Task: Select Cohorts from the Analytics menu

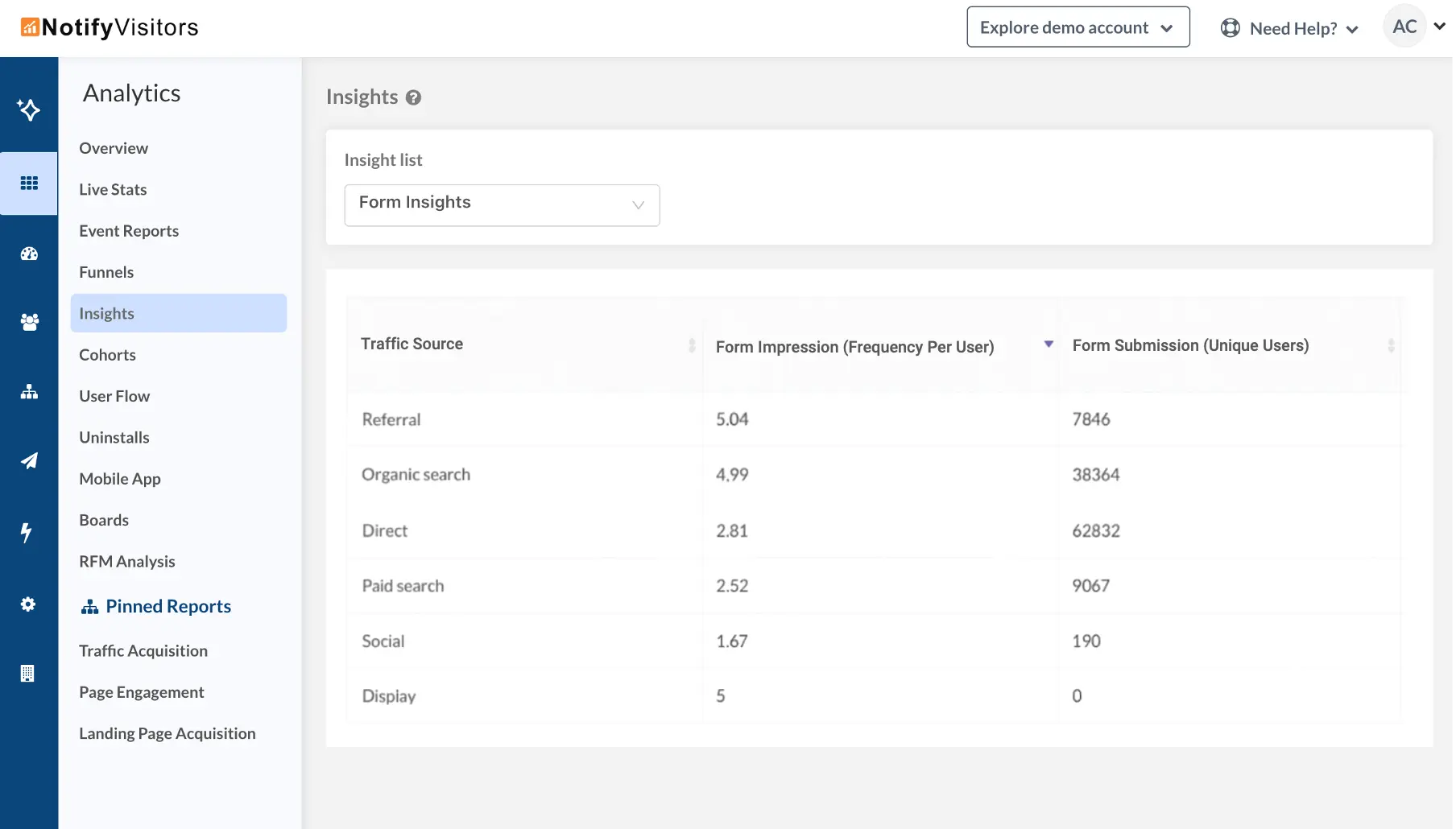Action: coord(107,355)
